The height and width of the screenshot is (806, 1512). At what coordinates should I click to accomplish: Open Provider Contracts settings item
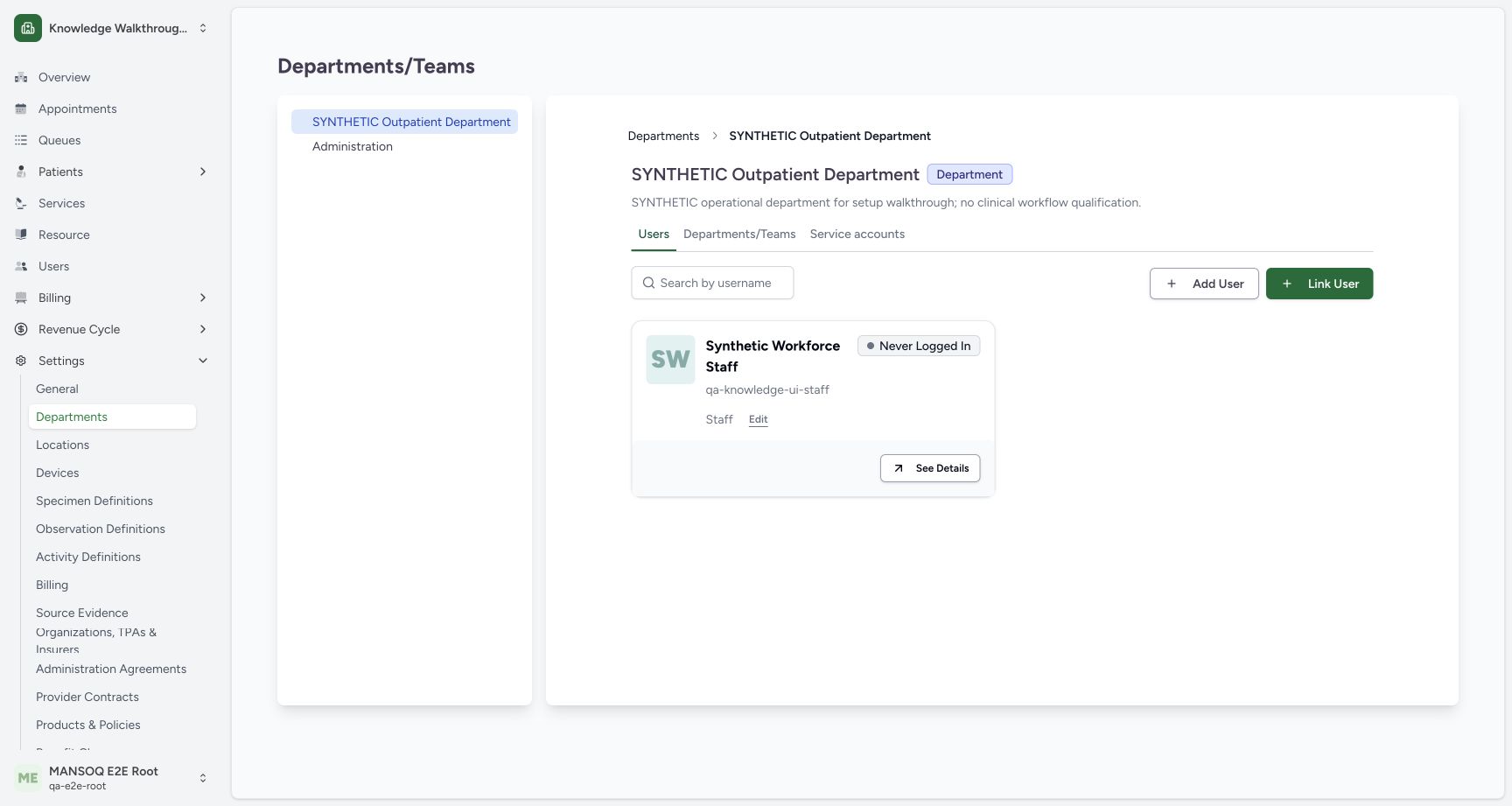point(112,697)
